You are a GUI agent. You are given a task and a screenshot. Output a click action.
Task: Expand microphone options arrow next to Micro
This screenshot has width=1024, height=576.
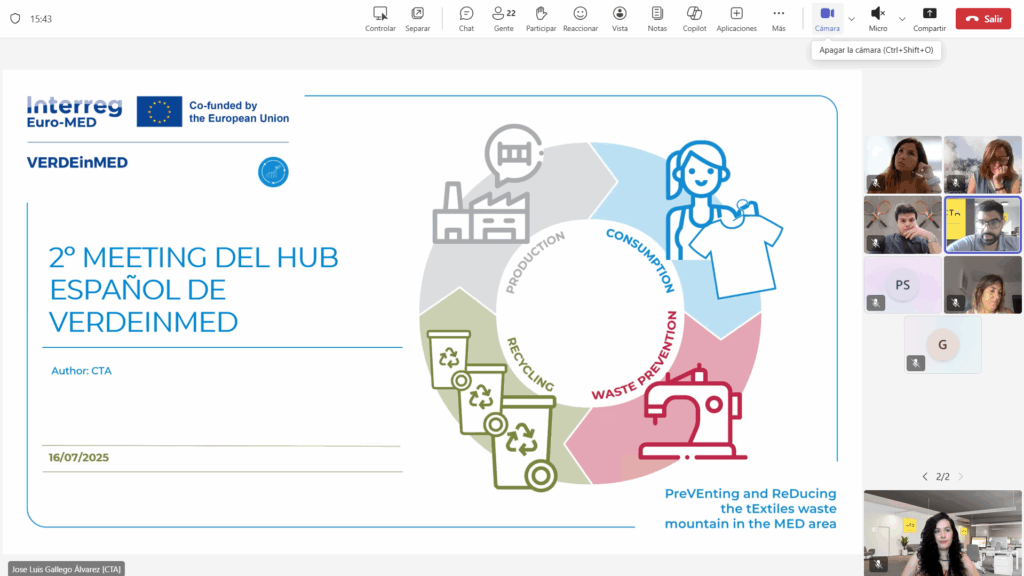click(902, 19)
